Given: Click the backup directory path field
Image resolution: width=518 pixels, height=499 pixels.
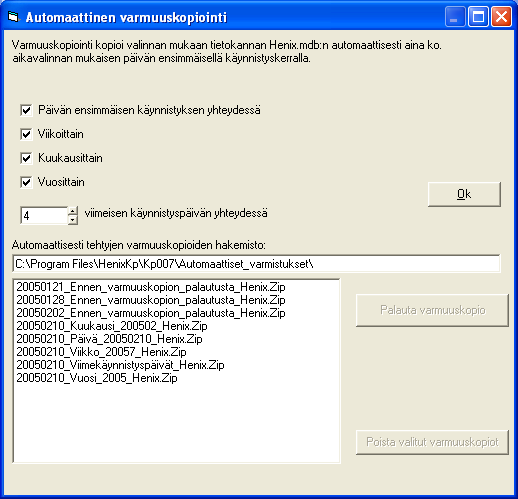Looking at the screenshot, I should click(256, 264).
